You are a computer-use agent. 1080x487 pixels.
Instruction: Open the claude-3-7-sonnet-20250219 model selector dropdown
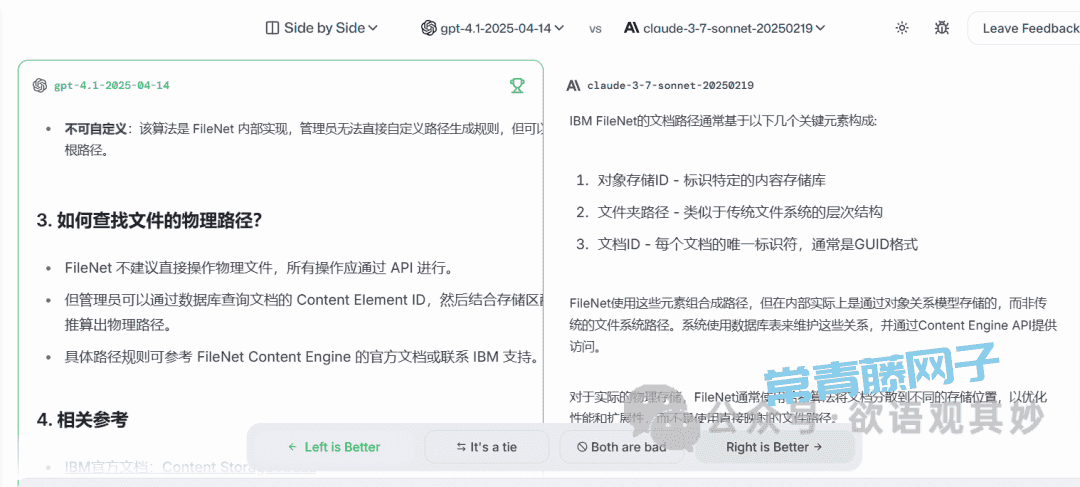point(725,28)
